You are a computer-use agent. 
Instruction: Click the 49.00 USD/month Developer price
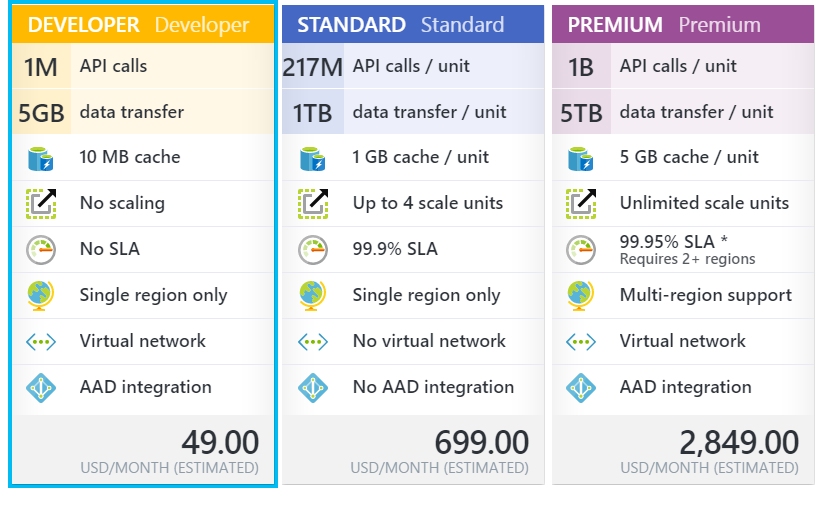point(219,443)
